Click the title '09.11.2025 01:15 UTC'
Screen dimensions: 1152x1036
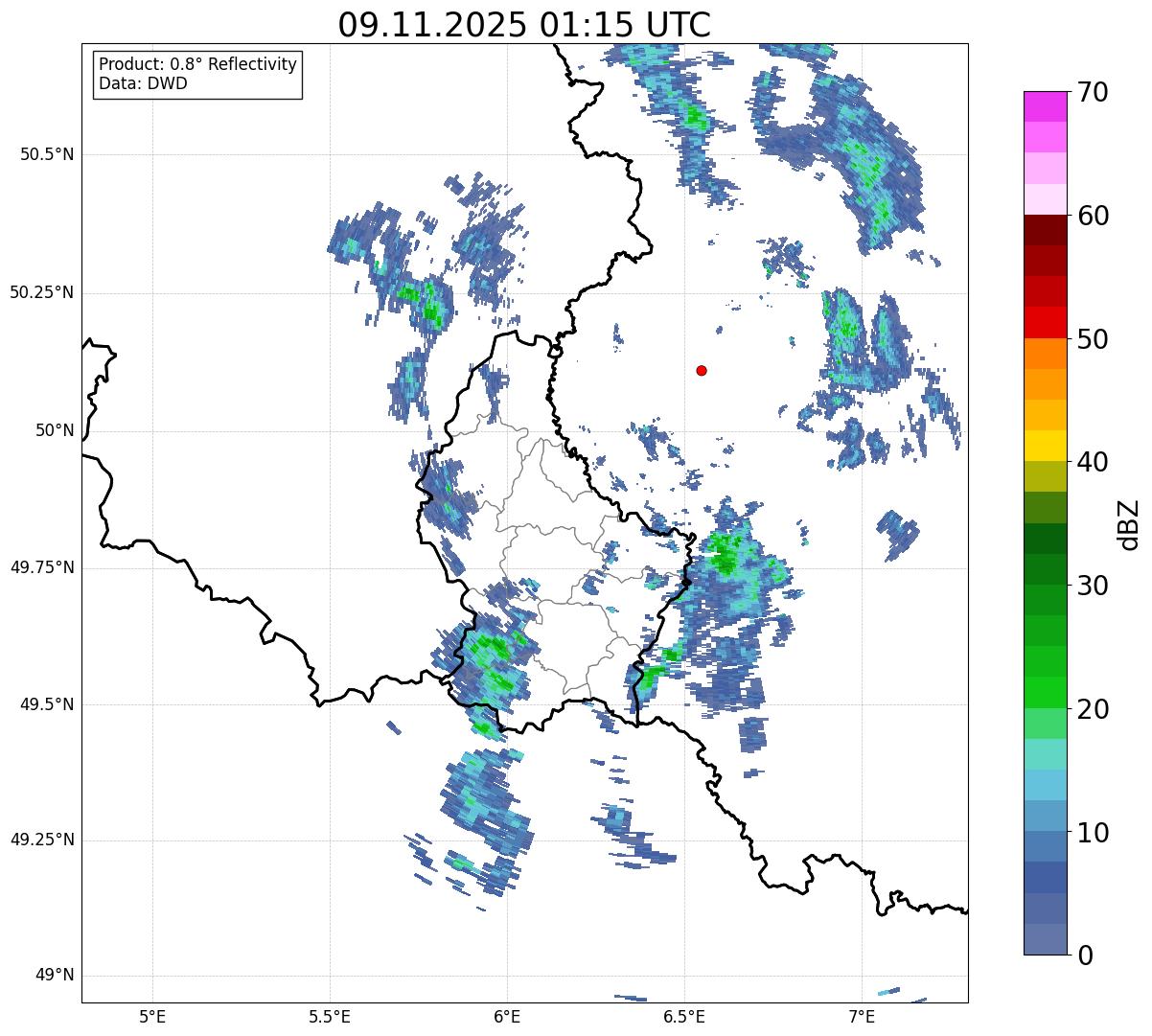tap(524, 25)
